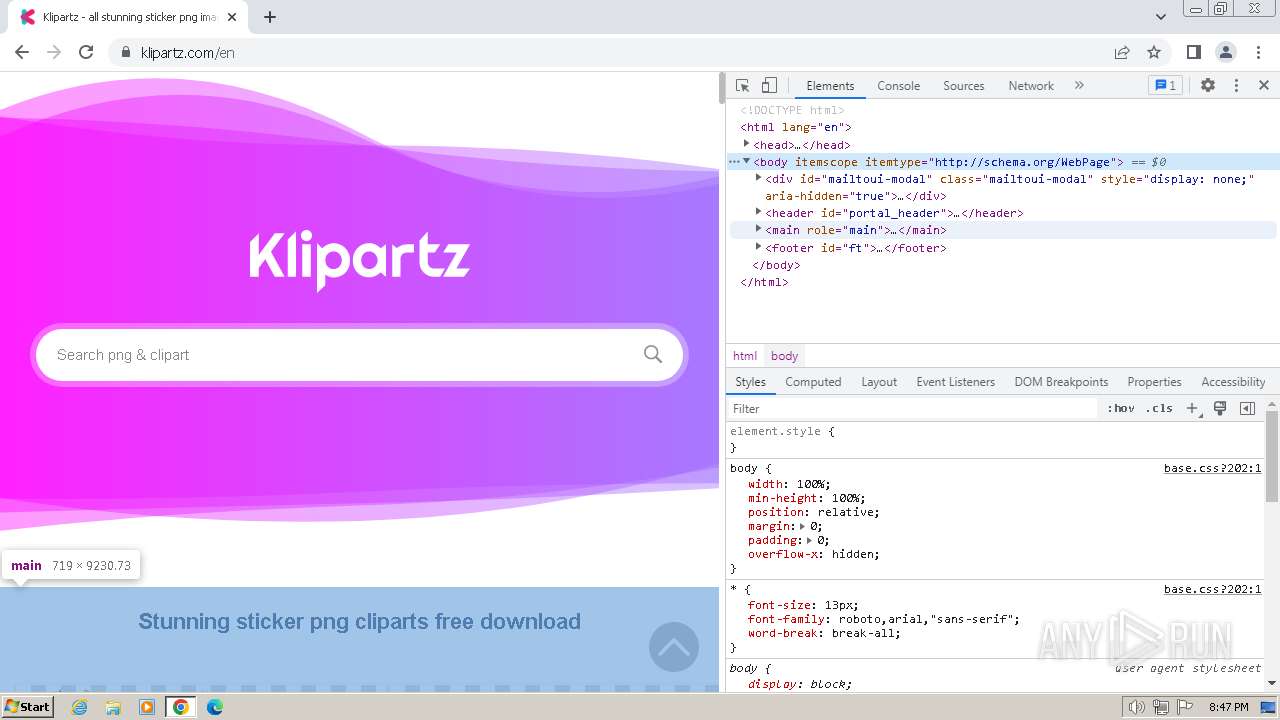The image size is (1280, 720).
Task: Expand the footer ft node
Action: (758, 247)
